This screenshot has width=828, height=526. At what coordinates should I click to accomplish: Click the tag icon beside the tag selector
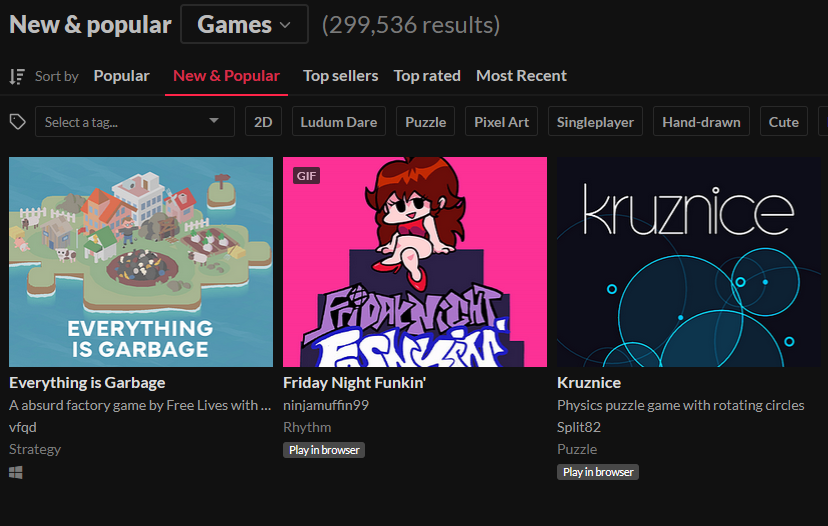(17, 122)
